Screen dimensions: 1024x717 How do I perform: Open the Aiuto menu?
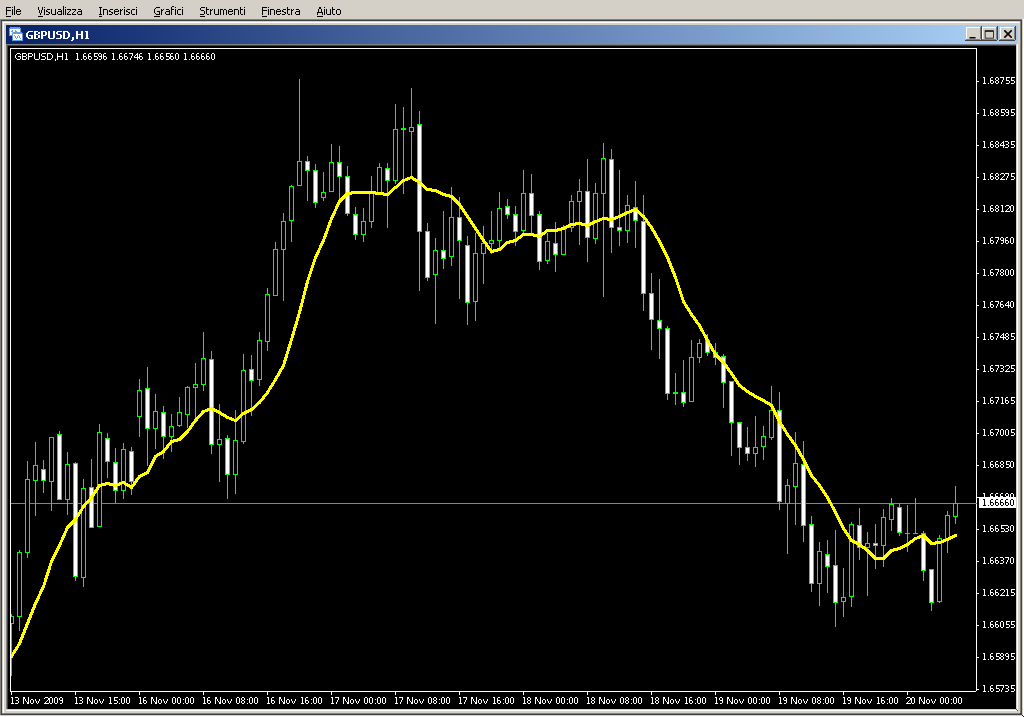[x=328, y=11]
